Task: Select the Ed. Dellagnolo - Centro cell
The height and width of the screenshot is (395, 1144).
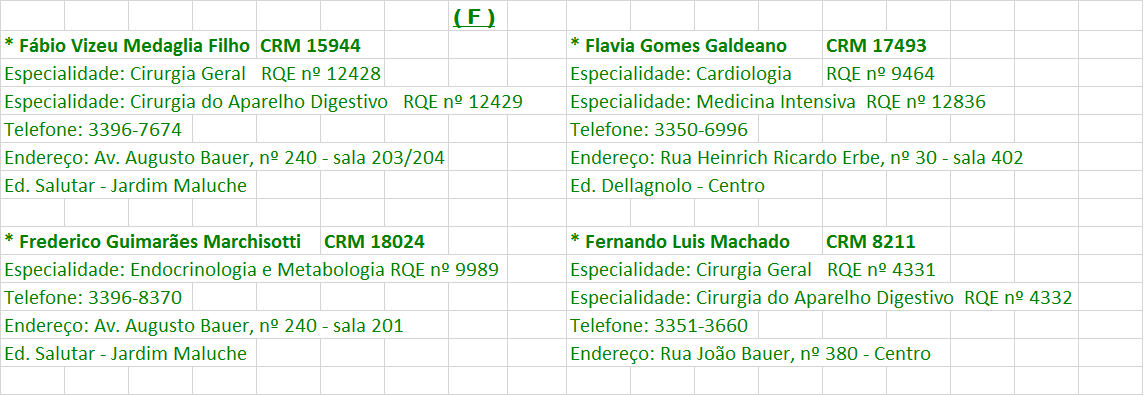Action: [x=668, y=185]
